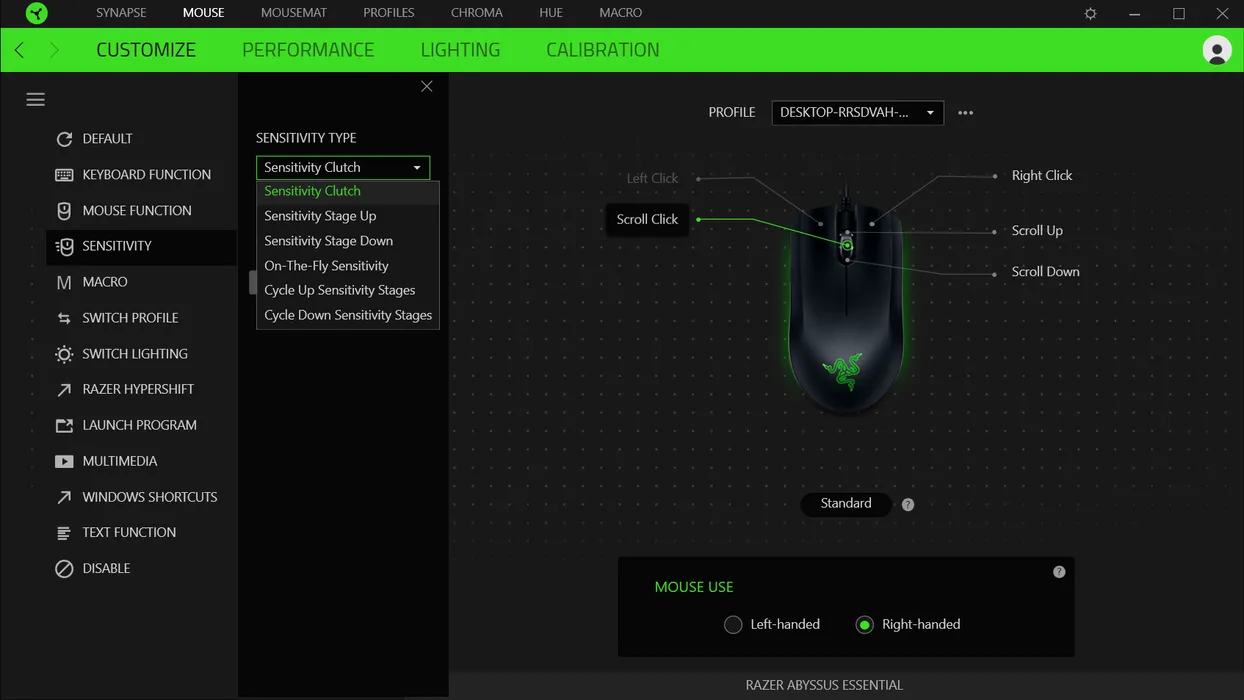Collapse sidebar with hamburger menu

tap(36, 99)
